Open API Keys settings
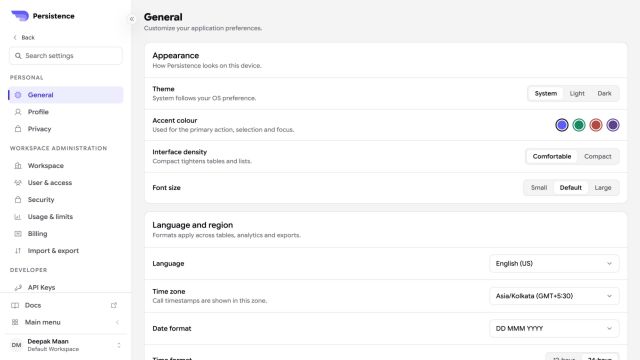The width and height of the screenshot is (640, 360). 66,287
